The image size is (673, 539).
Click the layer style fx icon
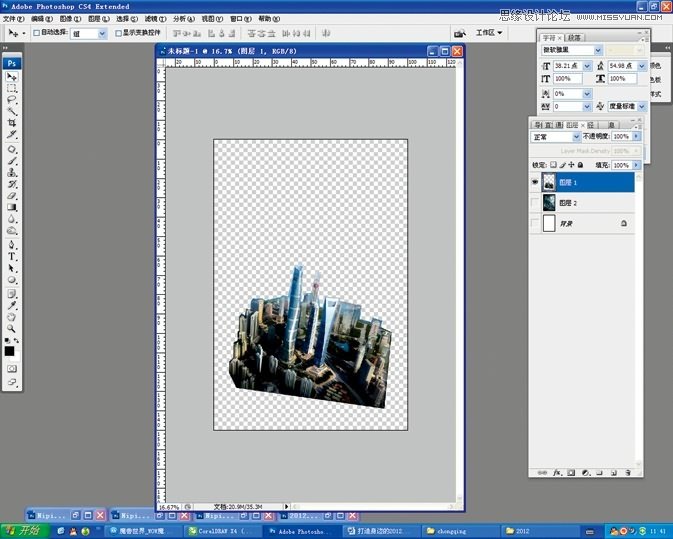pos(557,472)
